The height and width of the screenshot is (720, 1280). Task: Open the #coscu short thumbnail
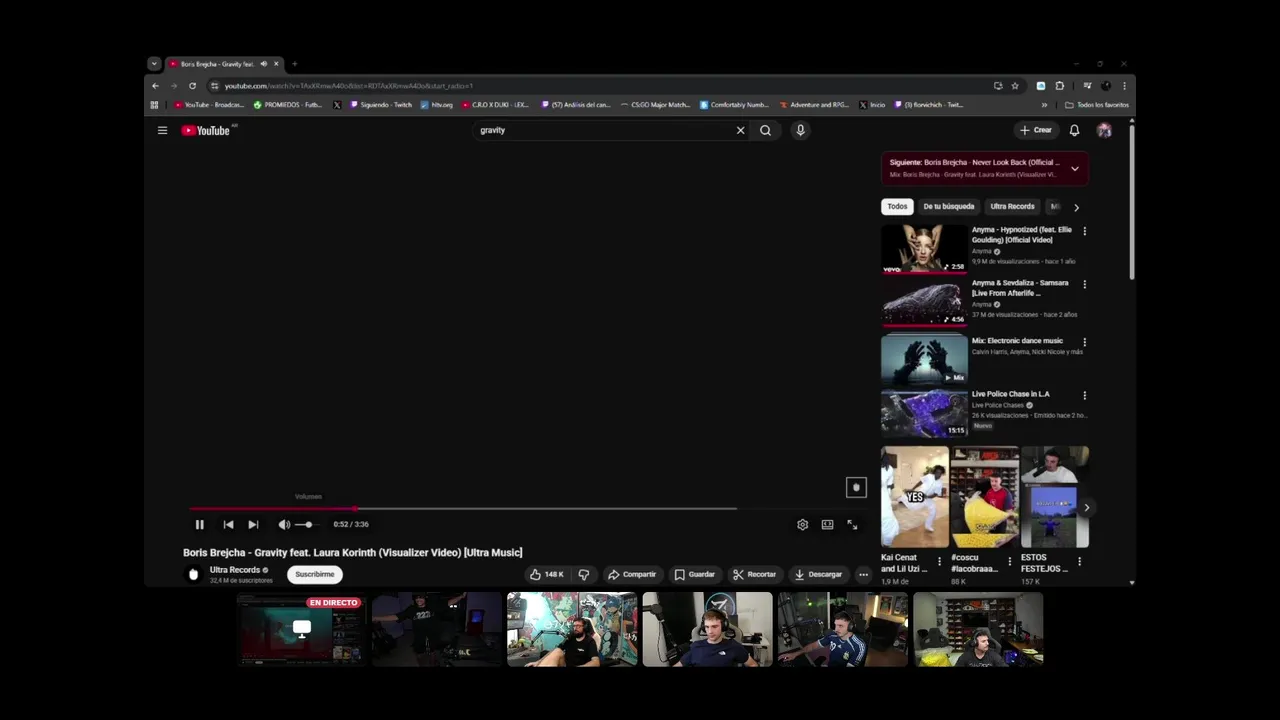(x=984, y=497)
